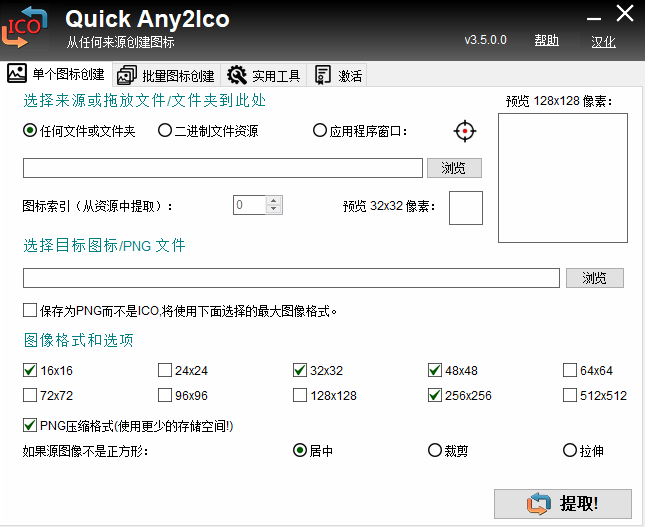Screen dimensions: 645x527
Task: Decrease the icon index with down arrow
Action: pyautogui.click(x=274, y=209)
